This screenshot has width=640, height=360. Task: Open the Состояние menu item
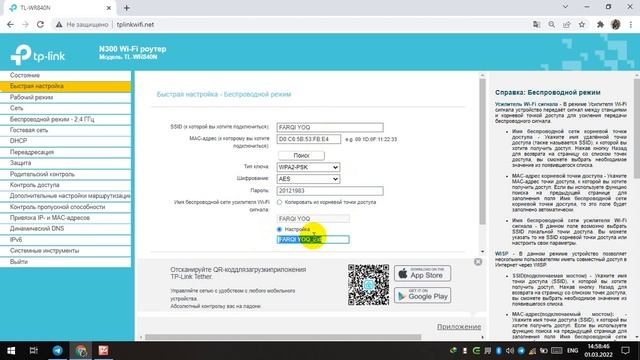click(65, 75)
